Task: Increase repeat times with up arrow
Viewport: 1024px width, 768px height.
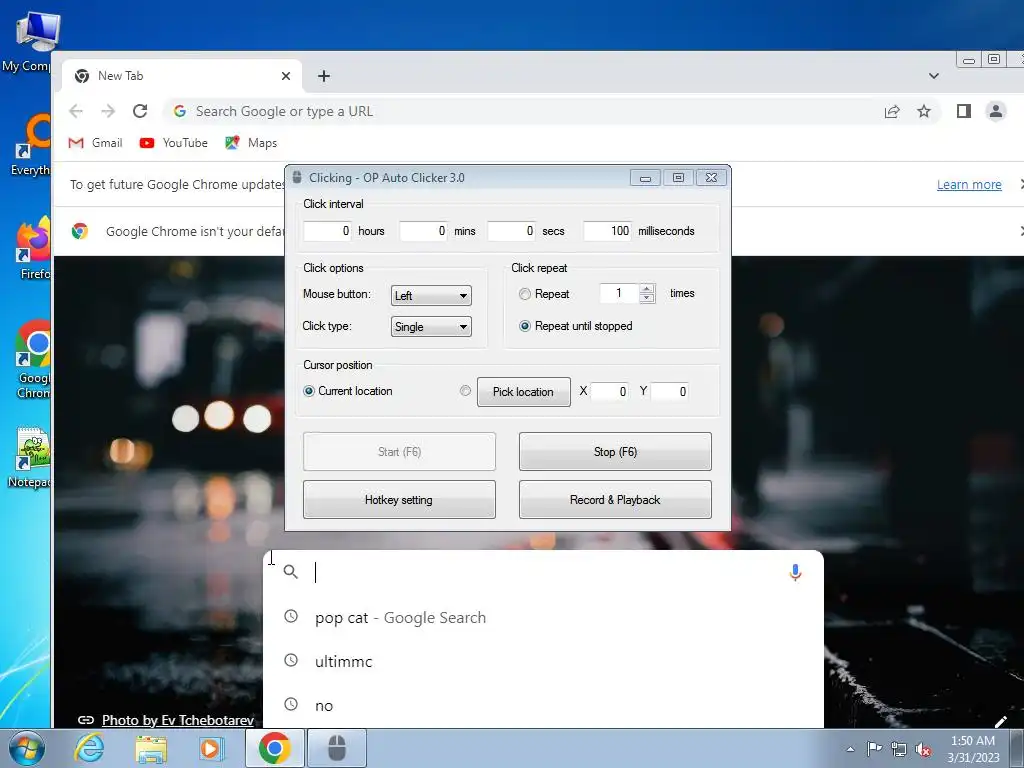Action: click(647, 289)
